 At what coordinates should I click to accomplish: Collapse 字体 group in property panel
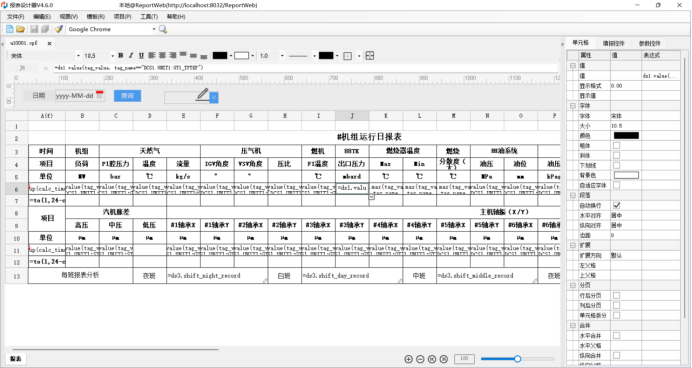coord(572,106)
